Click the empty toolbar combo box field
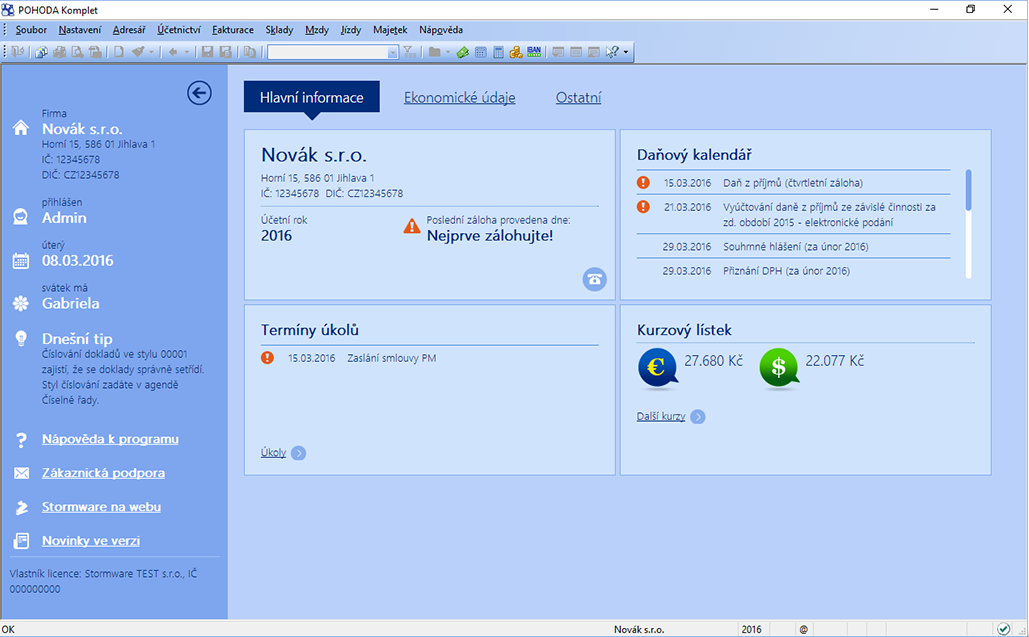Screen dimensions: 1029x637 tap(327, 52)
